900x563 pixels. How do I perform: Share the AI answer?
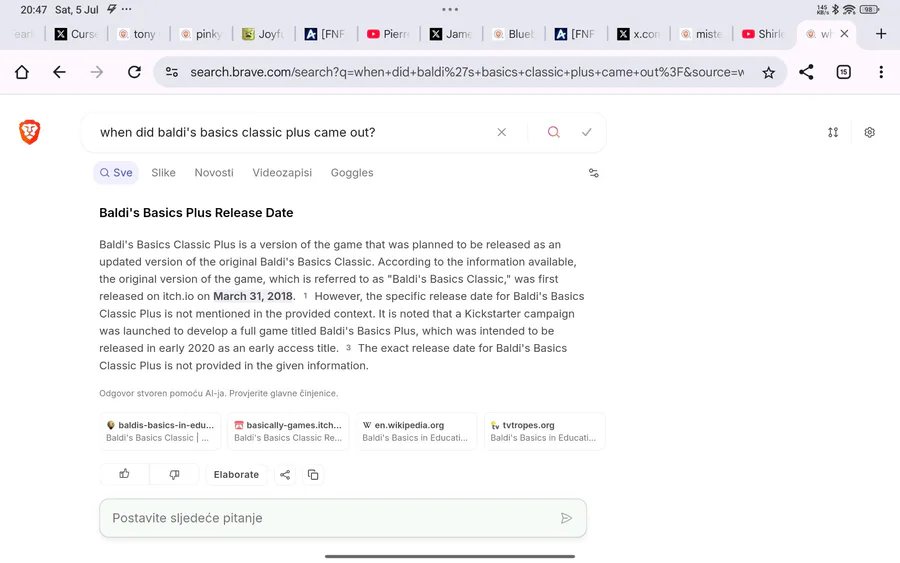pyautogui.click(x=285, y=475)
